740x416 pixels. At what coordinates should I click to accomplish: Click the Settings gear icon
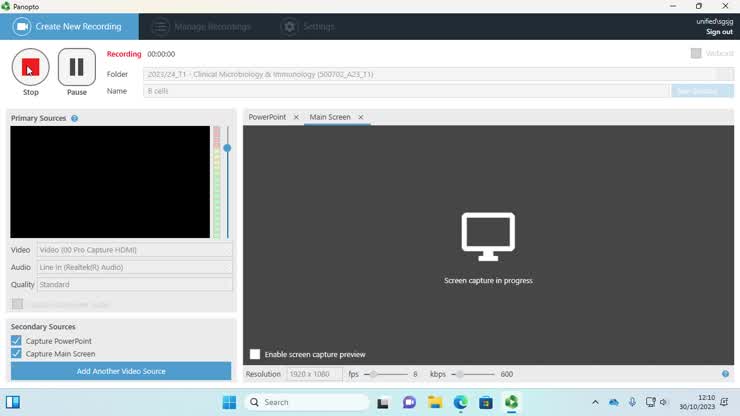click(x=290, y=26)
